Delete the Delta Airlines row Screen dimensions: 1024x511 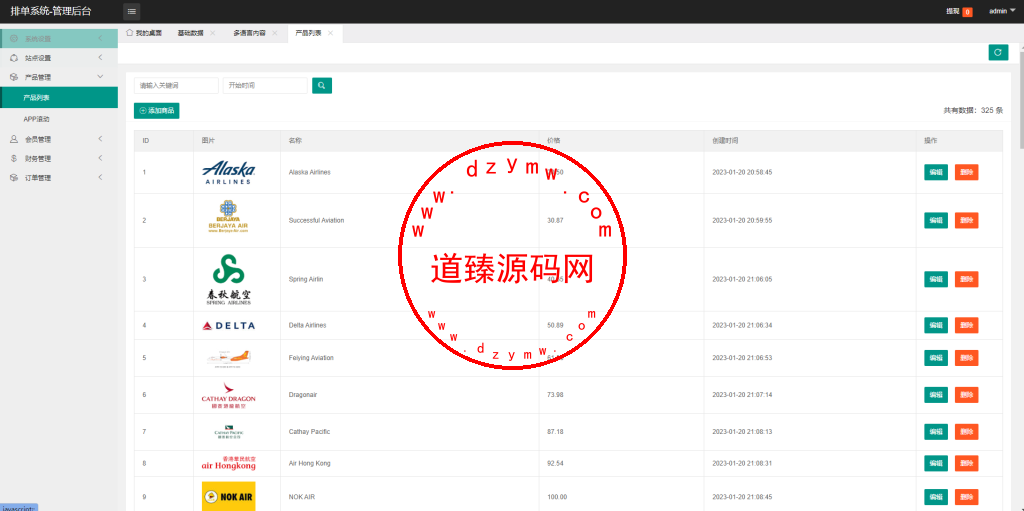click(x=967, y=325)
